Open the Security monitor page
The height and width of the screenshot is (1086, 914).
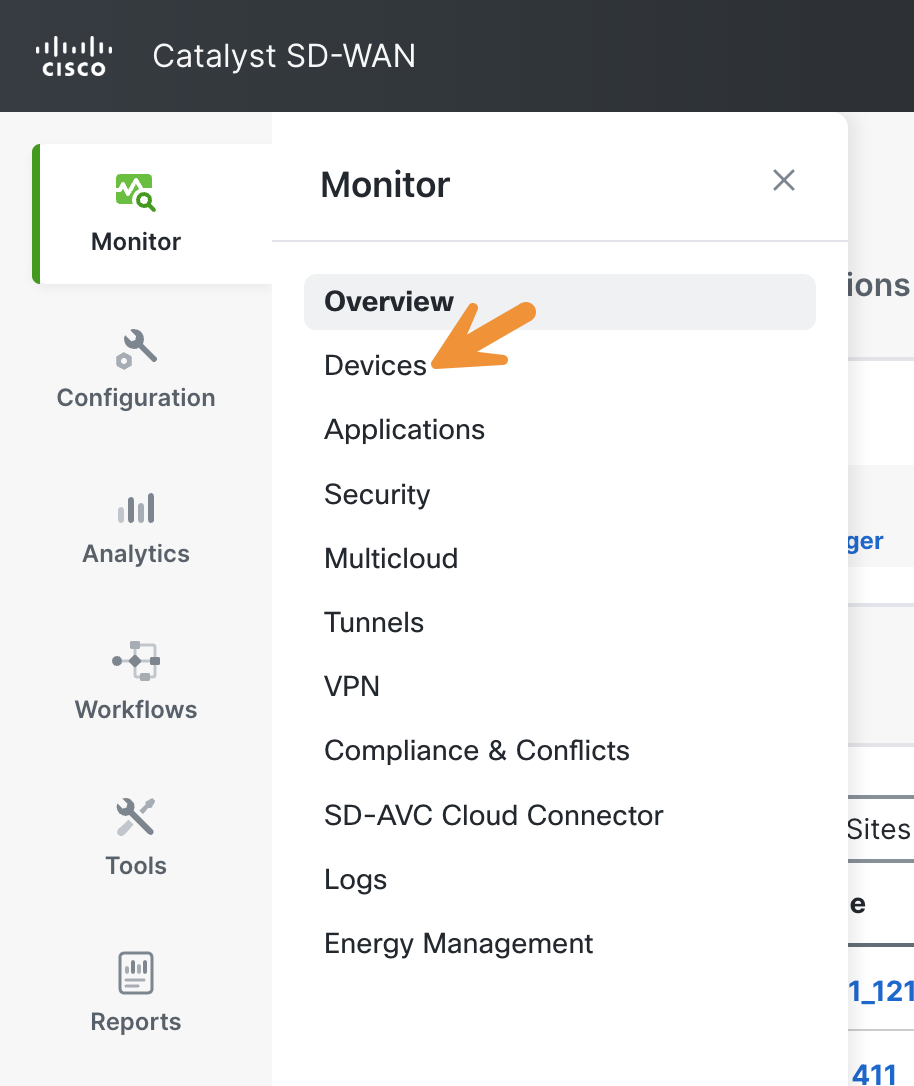click(377, 495)
